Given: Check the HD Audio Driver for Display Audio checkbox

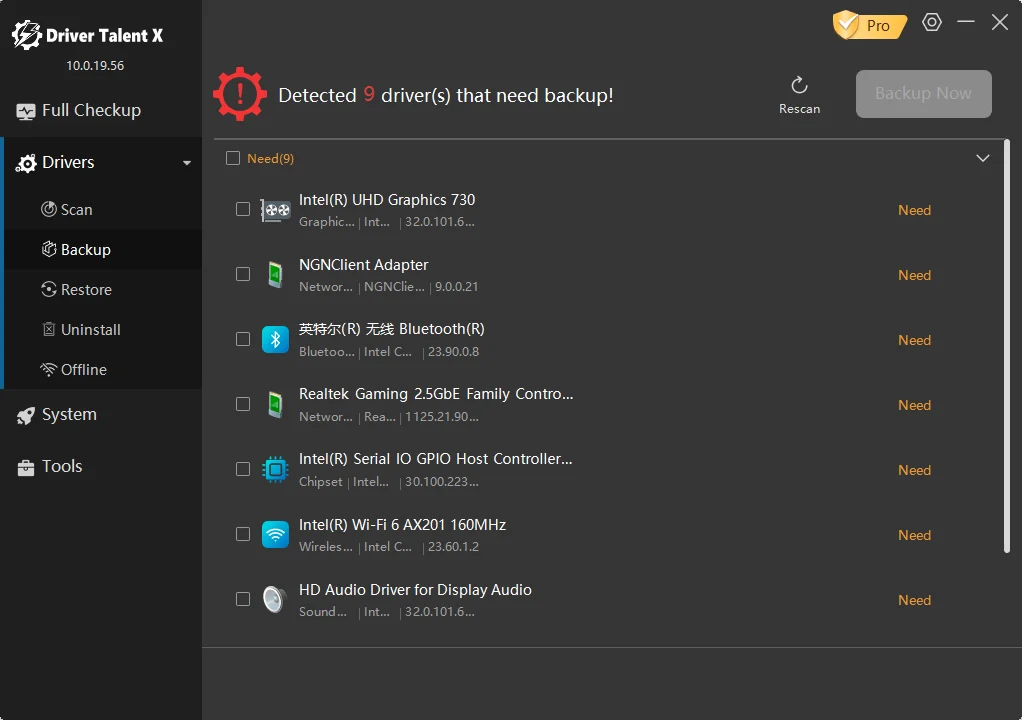Looking at the screenshot, I should tap(242, 599).
